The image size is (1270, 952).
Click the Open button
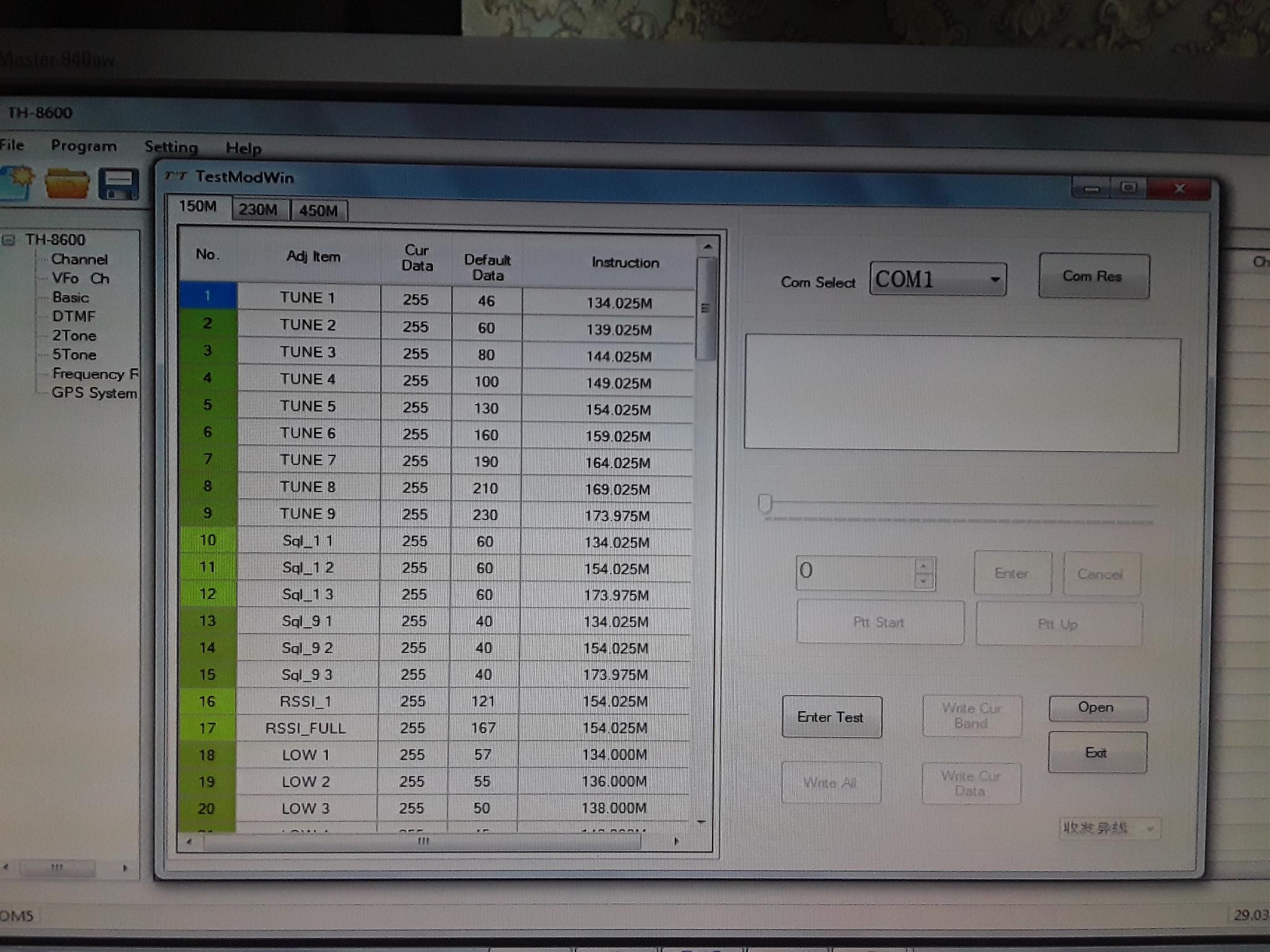pyautogui.click(x=1096, y=708)
